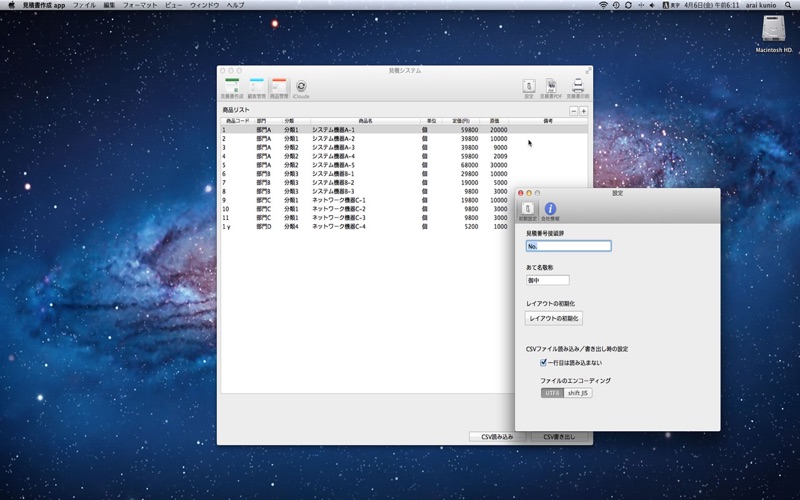This screenshot has width=800, height=500.
Task: Click the レイアウトの初期化 button
Action: coord(554,318)
